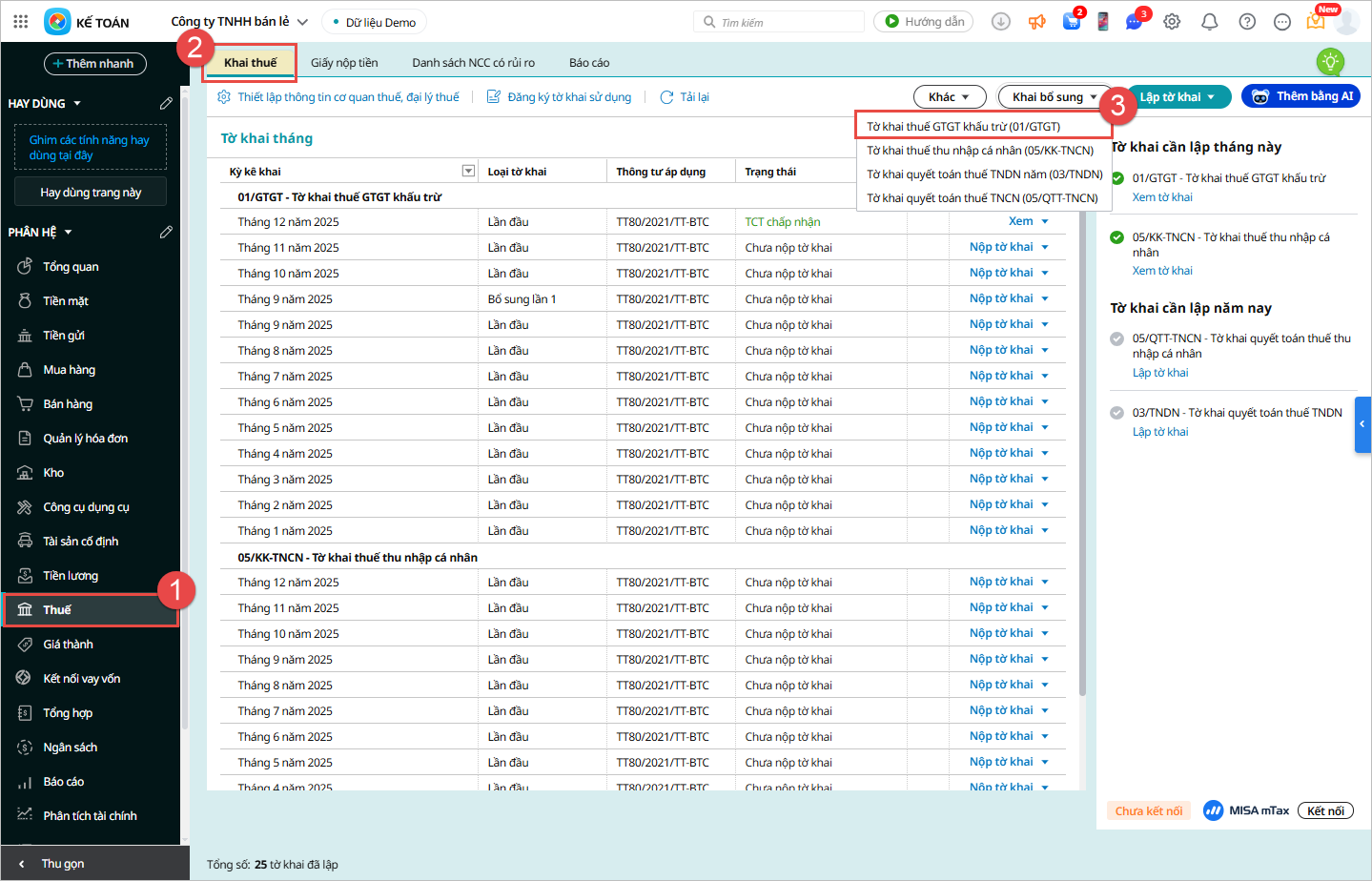The width and height of the screenshot is (1372, 881).
Task: Click Nộp tờ khai for Tháng 11 2025
Action: pos(1000,247)
